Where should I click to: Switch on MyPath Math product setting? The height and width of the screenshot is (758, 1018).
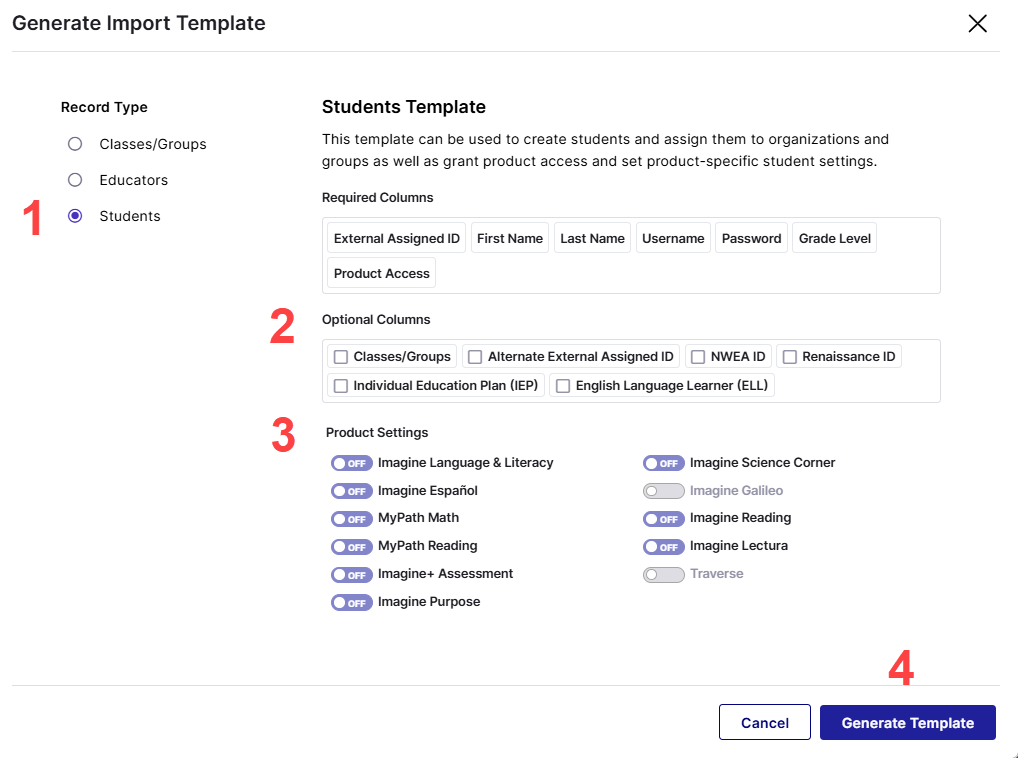click(351, 519)
